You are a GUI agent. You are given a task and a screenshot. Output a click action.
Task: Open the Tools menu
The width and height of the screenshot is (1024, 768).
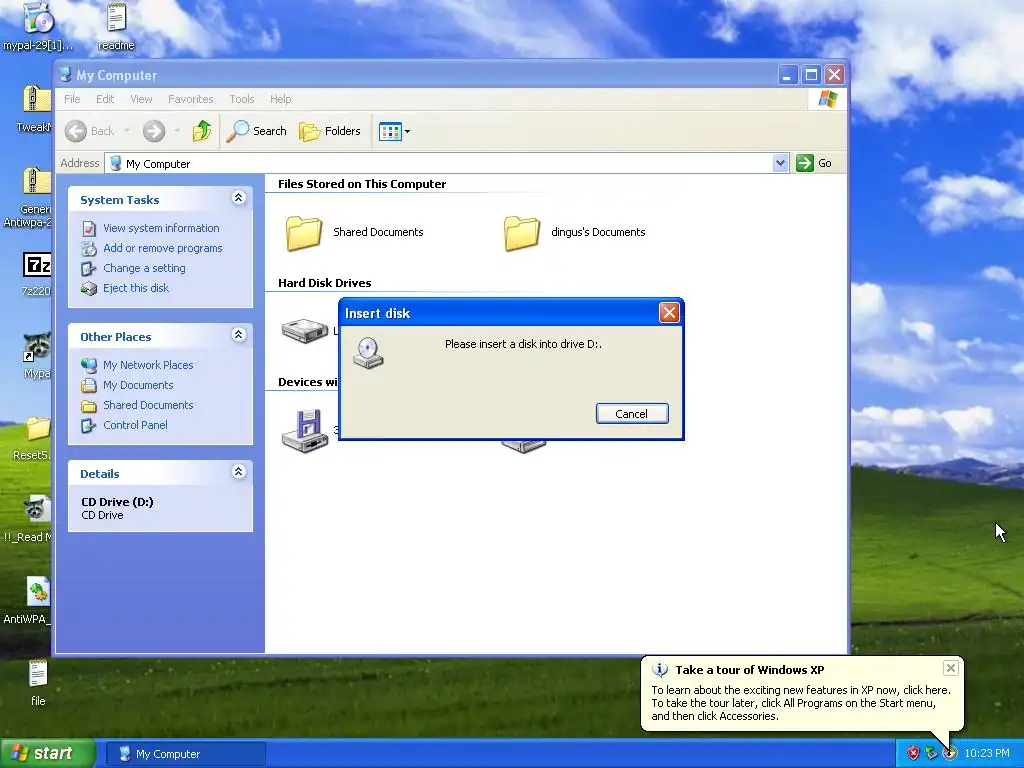(x=242, y=99)
